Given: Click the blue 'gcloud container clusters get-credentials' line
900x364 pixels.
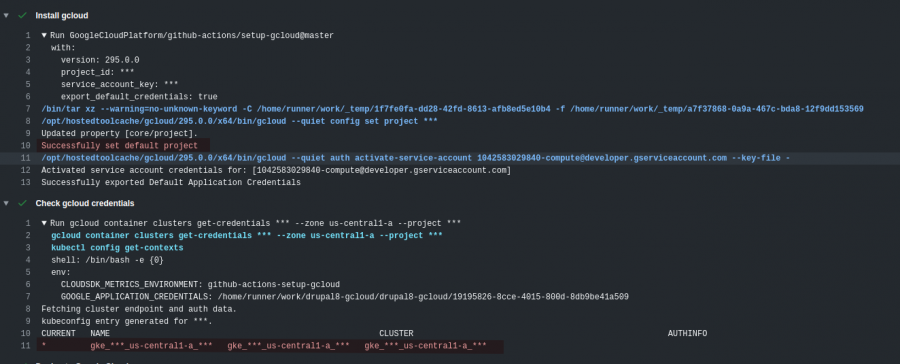Looking at the screenshot, I should 247,235.
